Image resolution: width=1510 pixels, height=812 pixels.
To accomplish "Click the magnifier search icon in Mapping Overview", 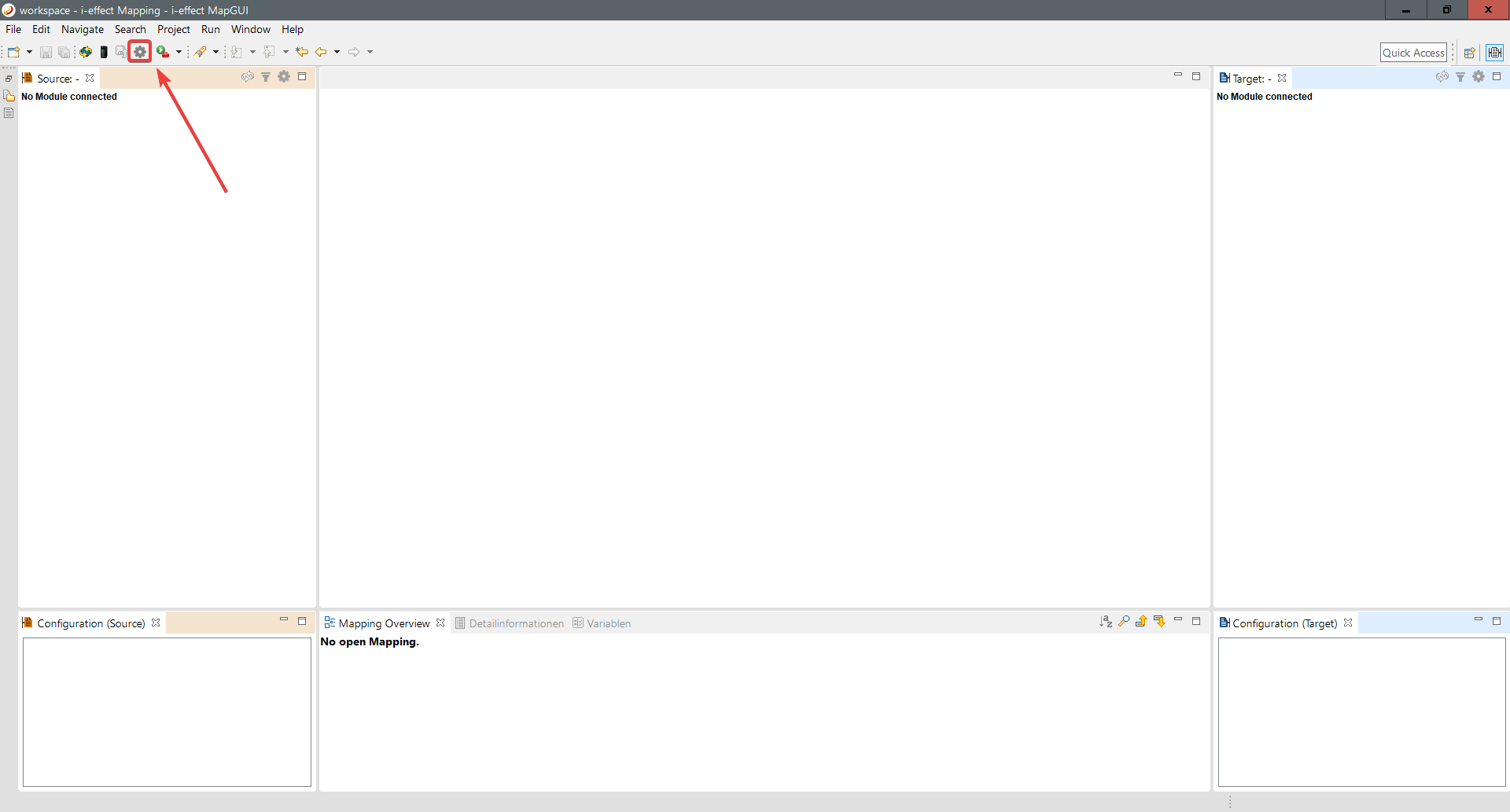I will [1124, 622].
